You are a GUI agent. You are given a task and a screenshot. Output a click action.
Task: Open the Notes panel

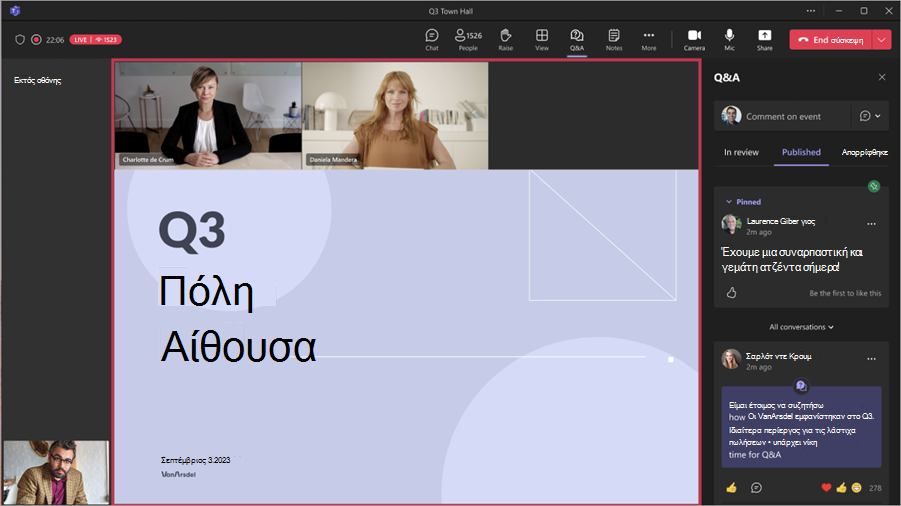coord(614,40)
